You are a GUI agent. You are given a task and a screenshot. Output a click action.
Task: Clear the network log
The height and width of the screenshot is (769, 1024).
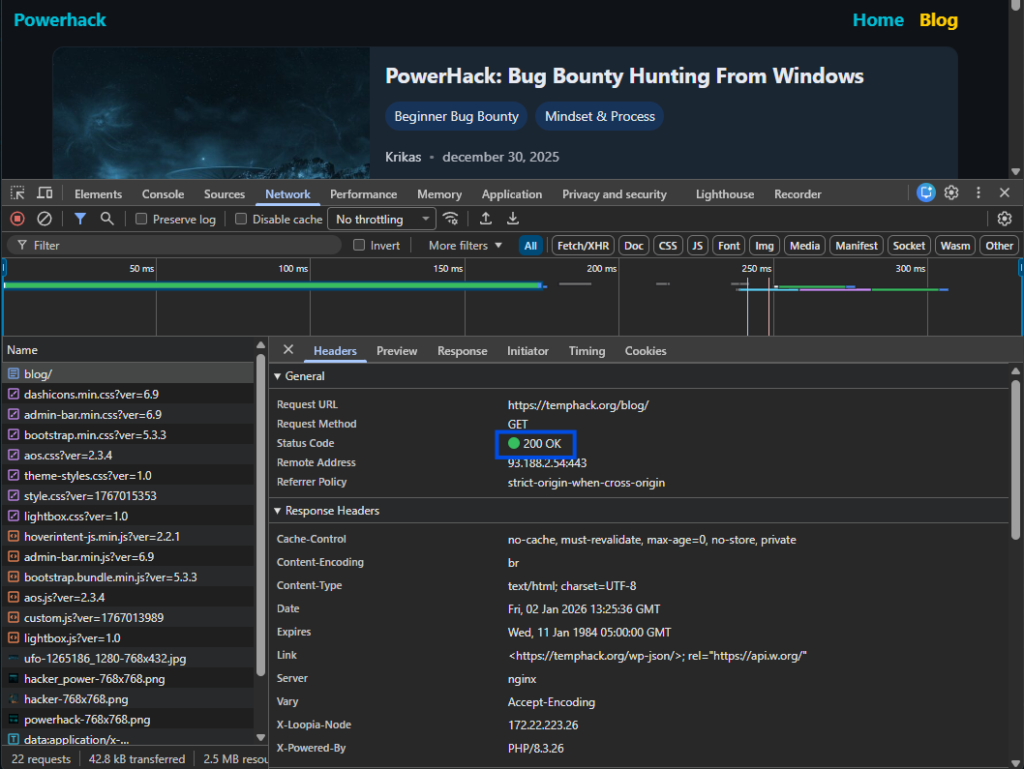(44, 219)
